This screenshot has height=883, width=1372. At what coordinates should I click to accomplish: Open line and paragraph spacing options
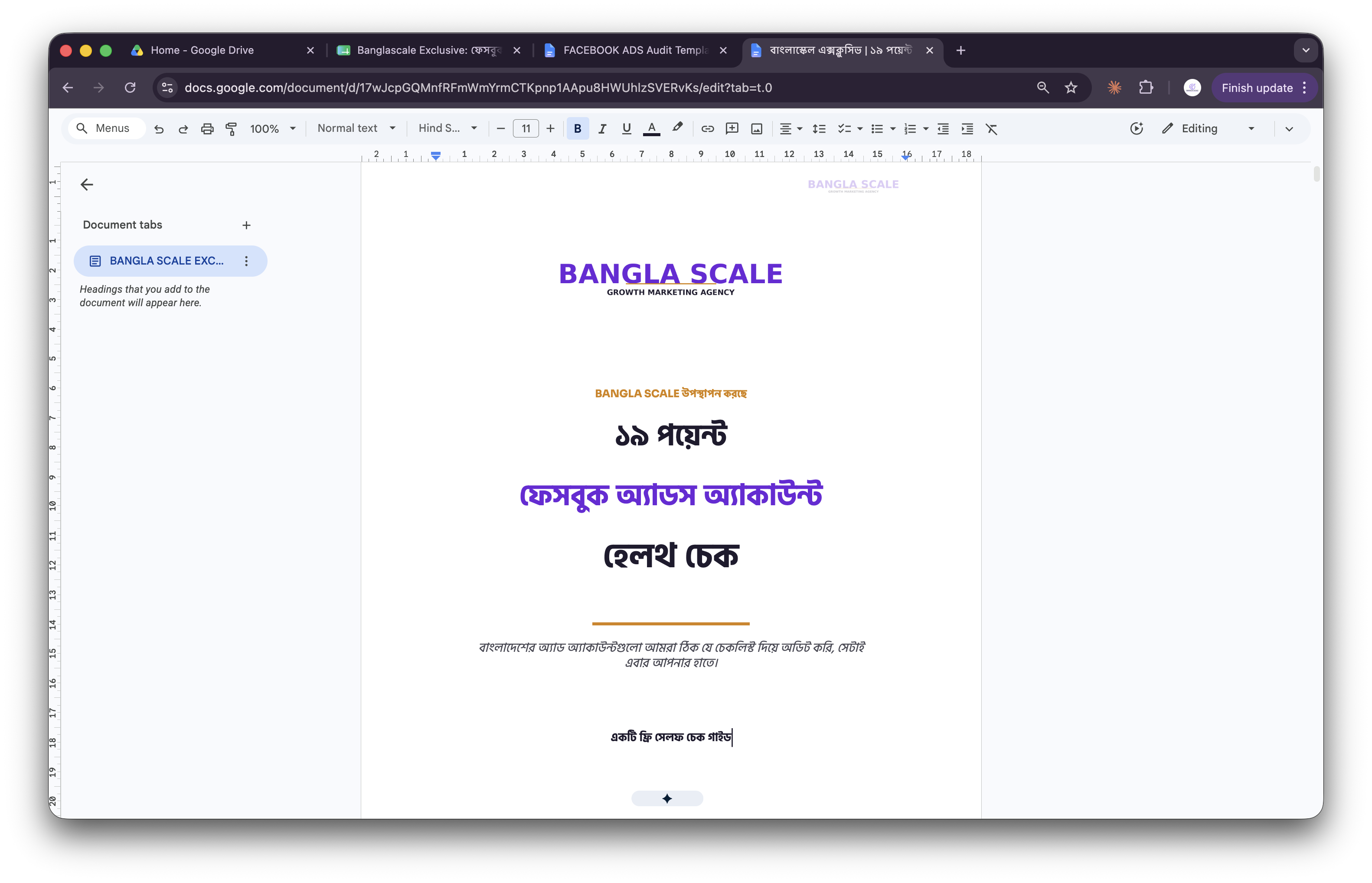(819, 128)
